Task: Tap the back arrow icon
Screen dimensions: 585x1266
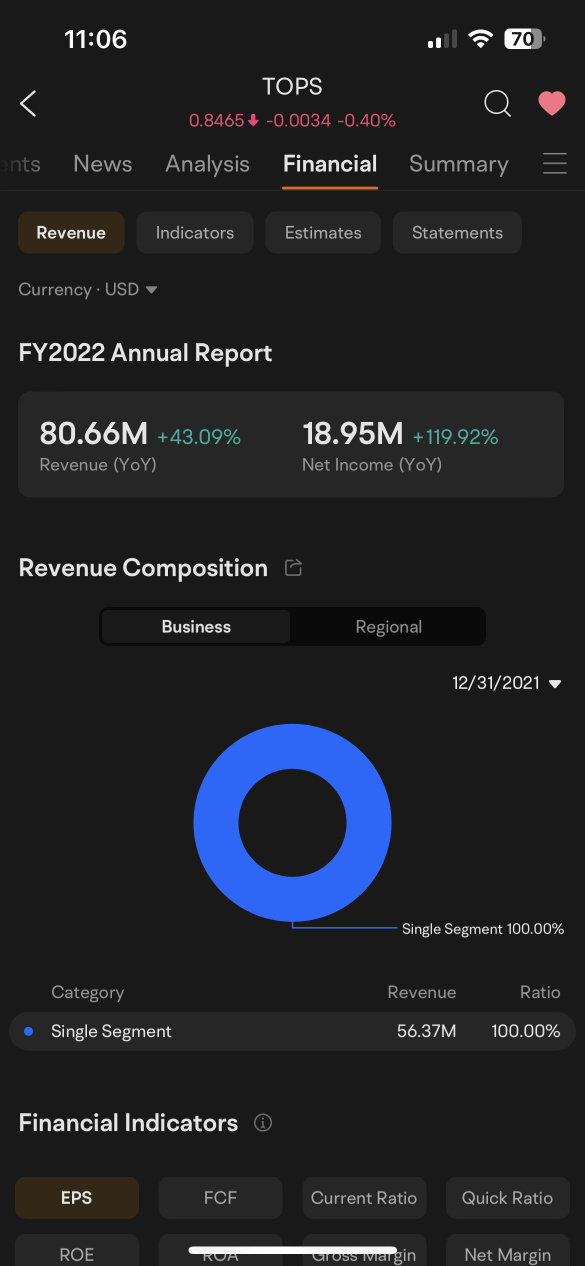Action: click(x=28, y=103)
